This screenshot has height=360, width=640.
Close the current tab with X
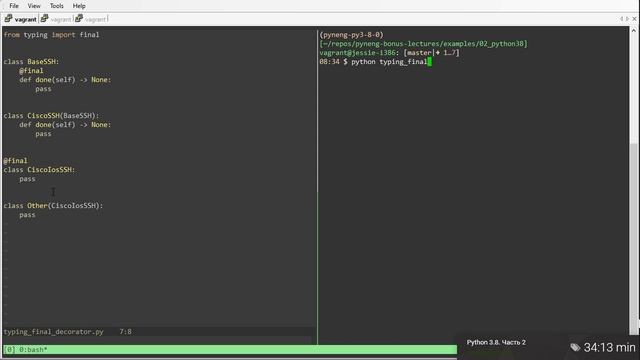(x=634, y=19)
